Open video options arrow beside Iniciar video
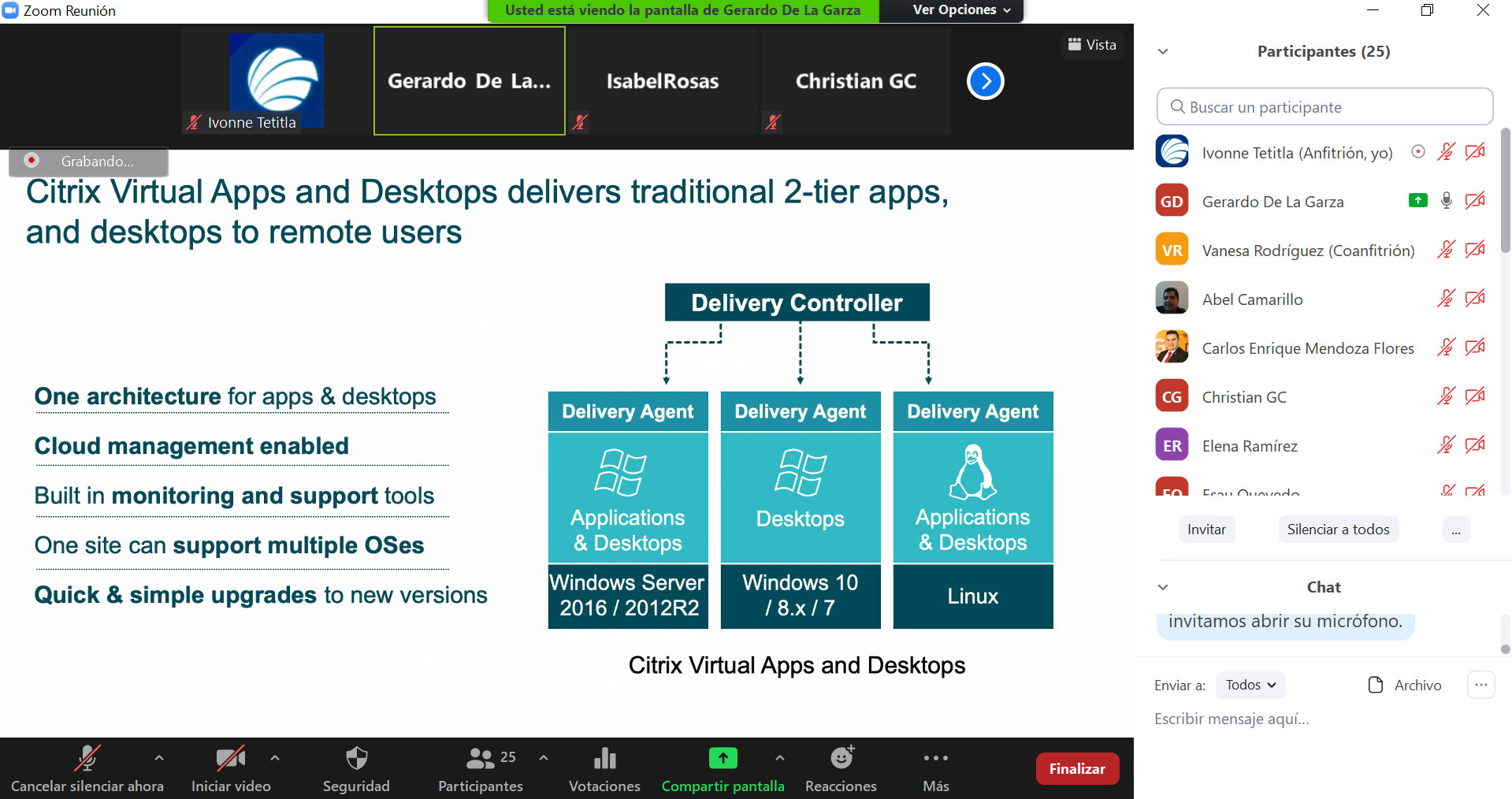This screenshot has height=799, width=1512. point(275,758)
